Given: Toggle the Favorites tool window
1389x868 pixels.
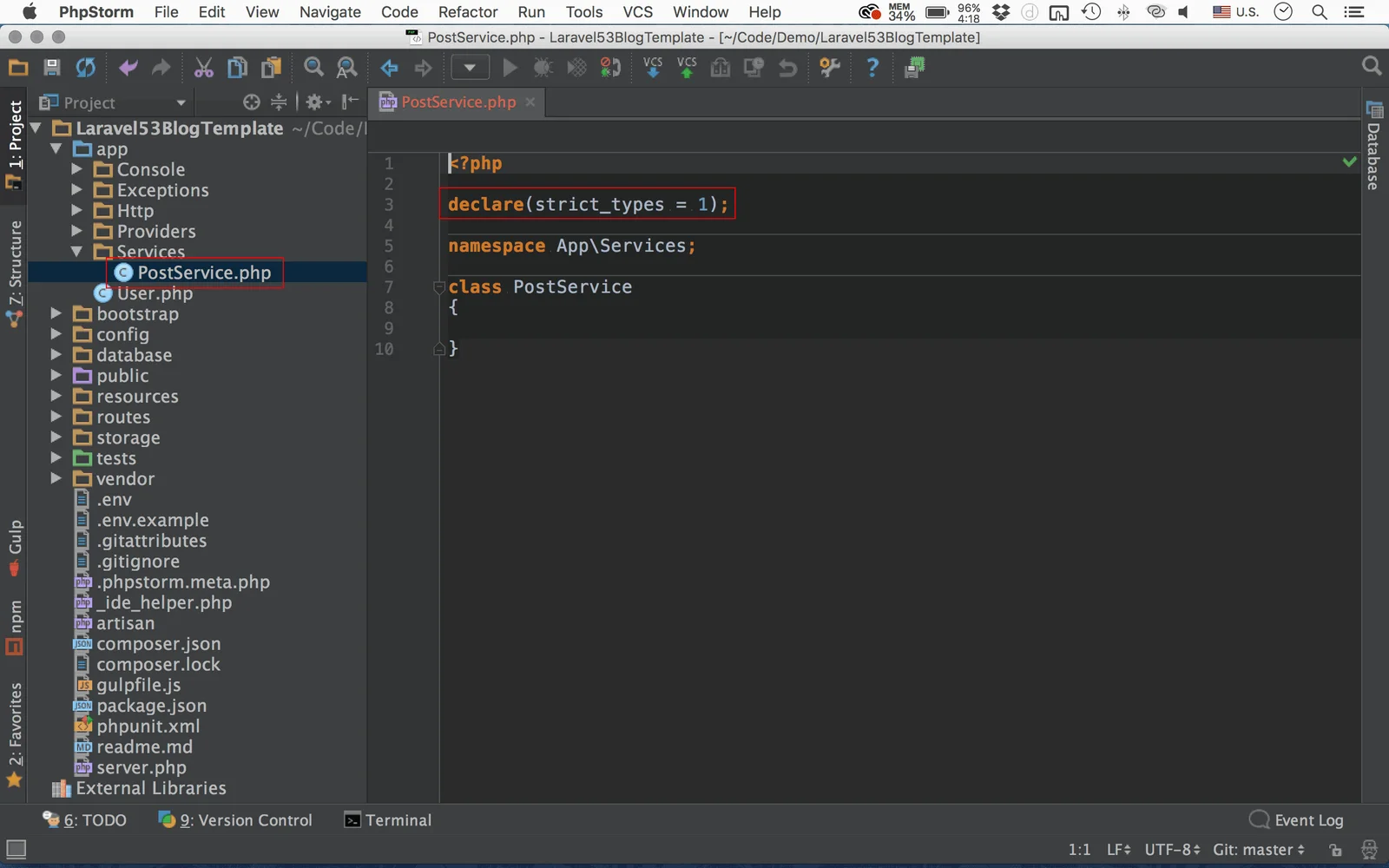Looking at the screenshot, I should (15, 734).
